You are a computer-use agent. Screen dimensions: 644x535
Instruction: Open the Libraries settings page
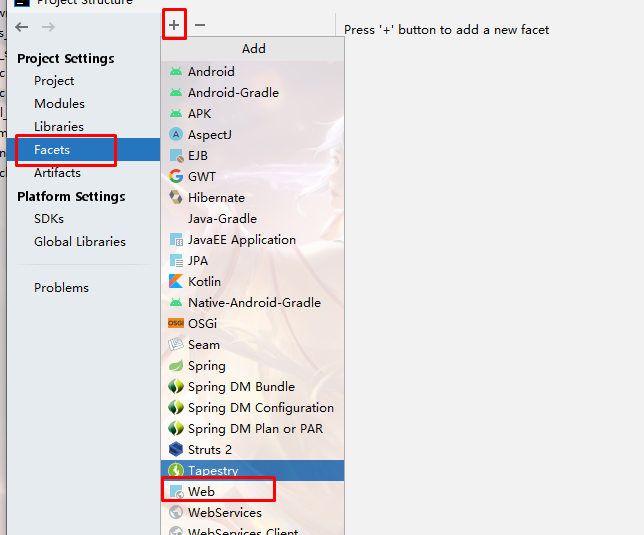click(59, 126)
